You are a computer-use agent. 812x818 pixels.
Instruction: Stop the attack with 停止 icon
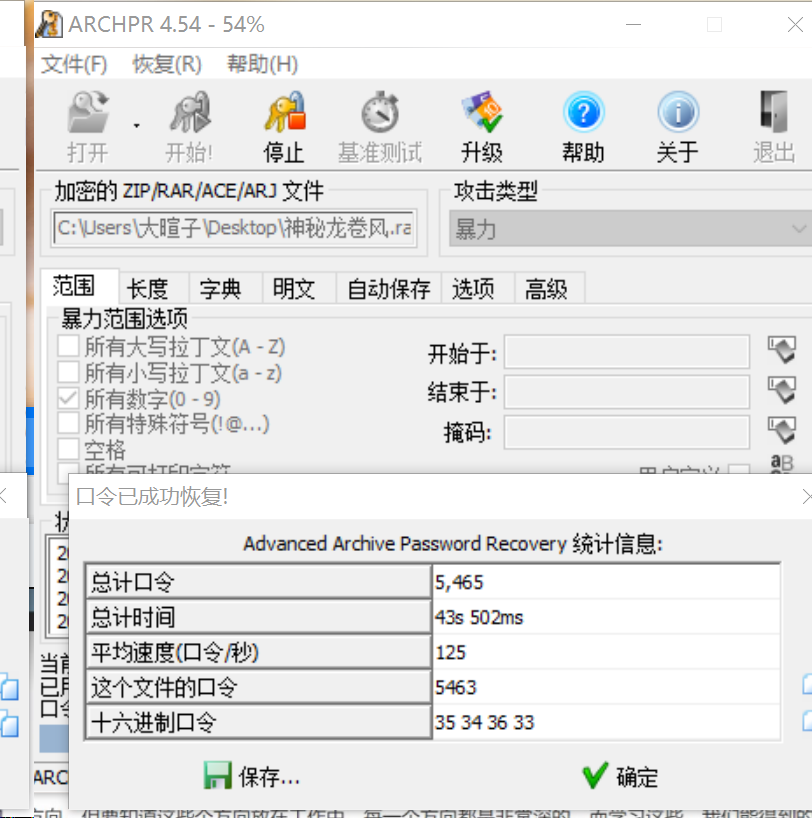(x=284, y=112)
